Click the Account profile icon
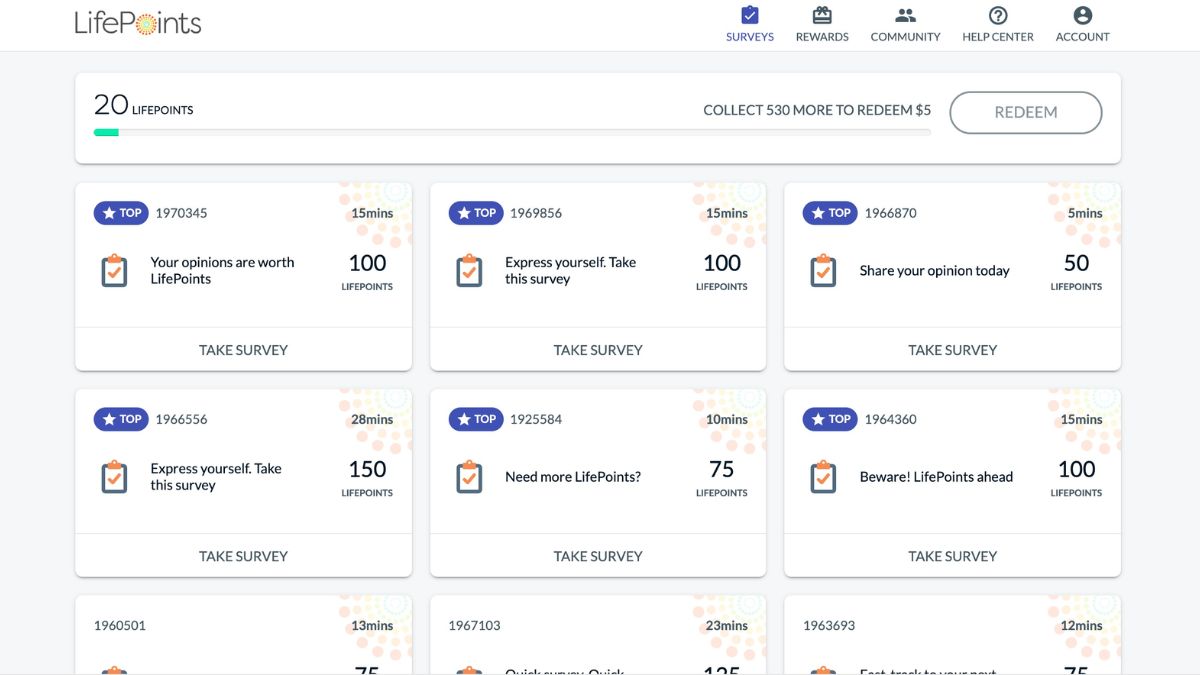This screenshot has width=1200, height=675. (1082, 16)
